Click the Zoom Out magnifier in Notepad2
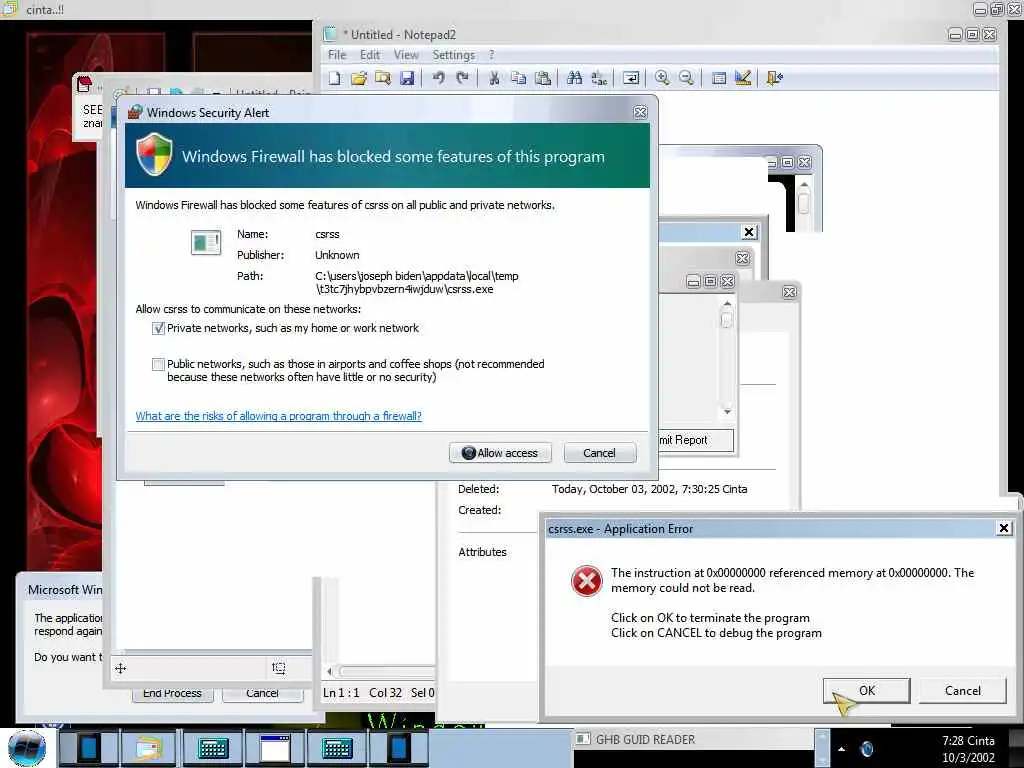The width and height of the screenshot is (1024, 768). pos(686,78)
